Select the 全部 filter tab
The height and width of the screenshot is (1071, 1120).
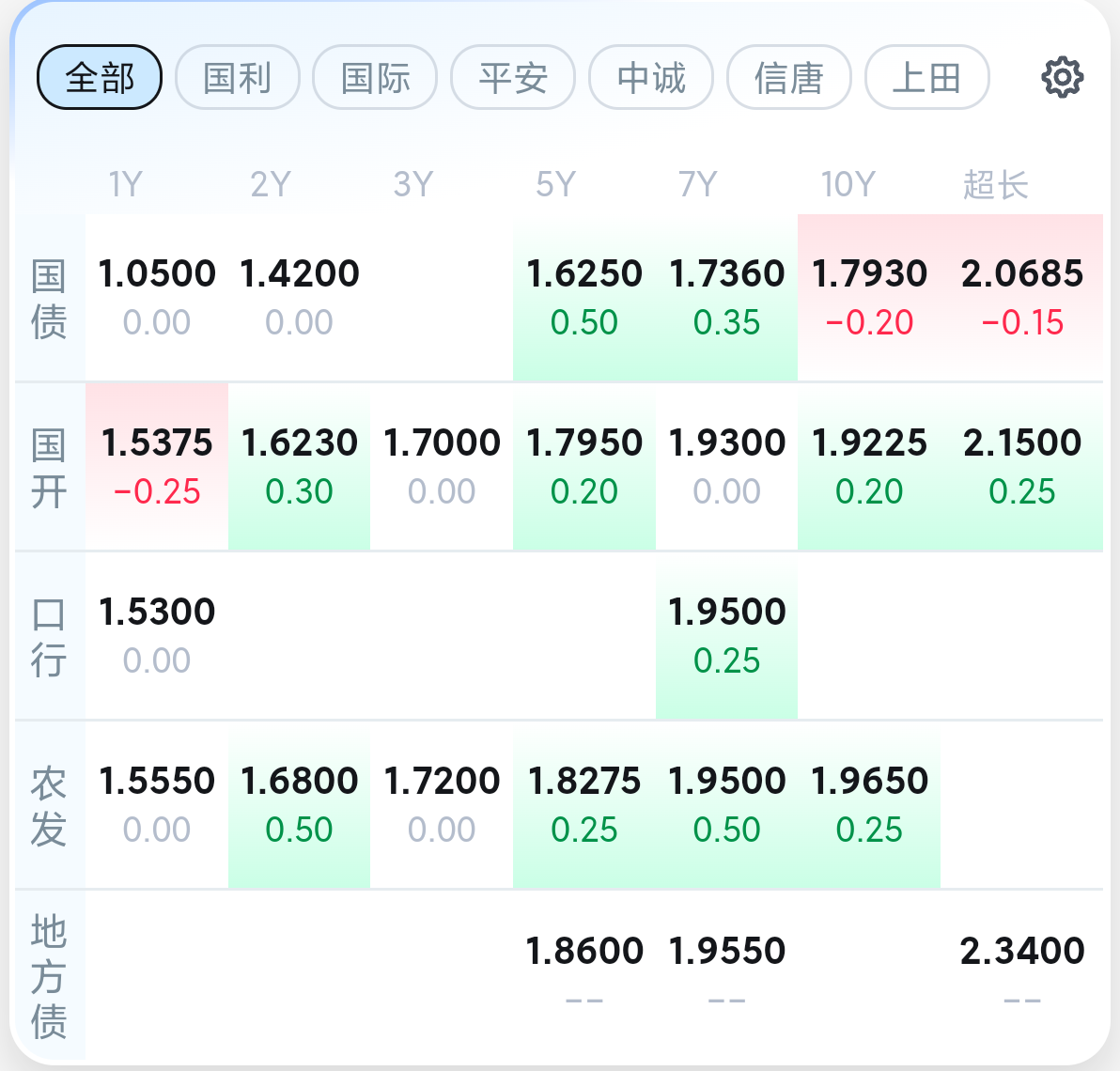coord(100,77)
